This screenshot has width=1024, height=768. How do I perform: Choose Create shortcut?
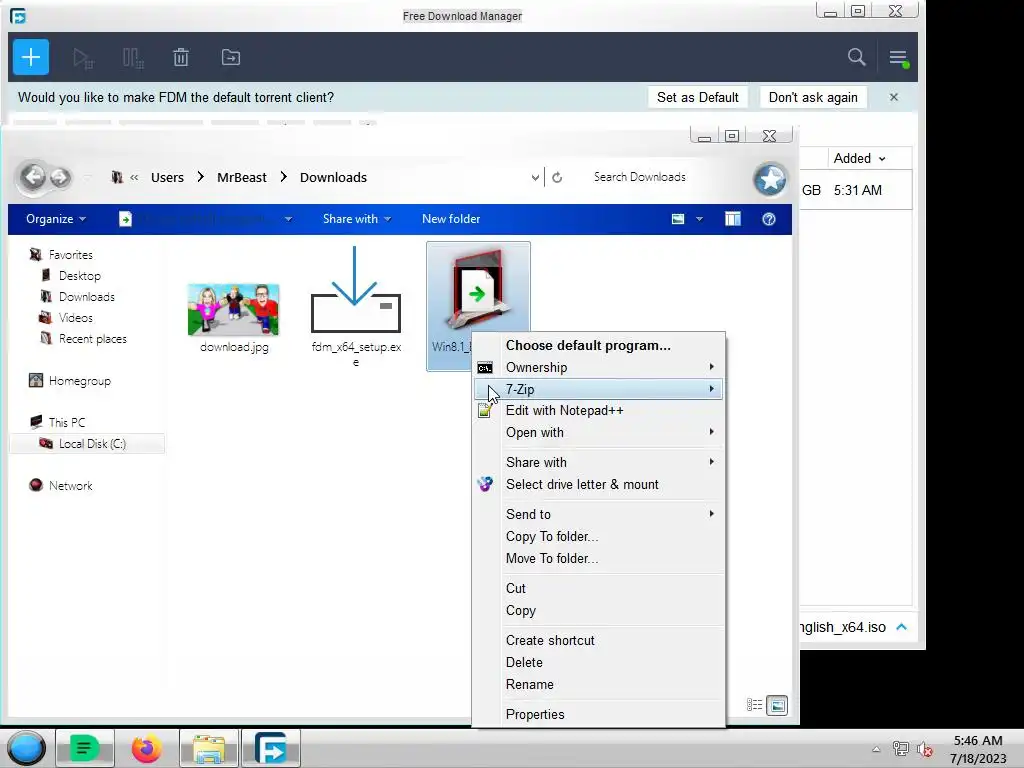(x=598, y=641)
